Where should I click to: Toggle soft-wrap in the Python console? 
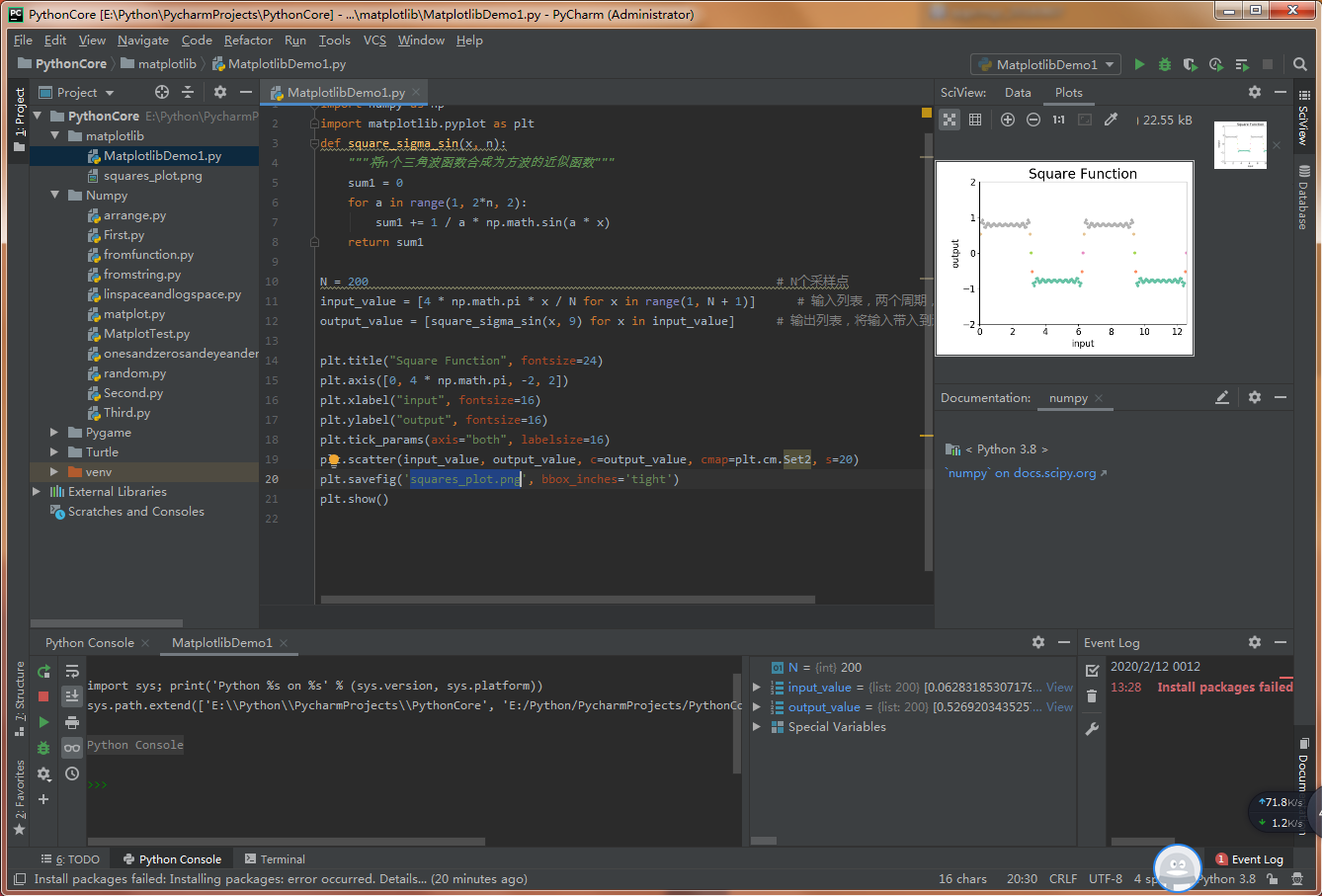click(x=72, y=671)
